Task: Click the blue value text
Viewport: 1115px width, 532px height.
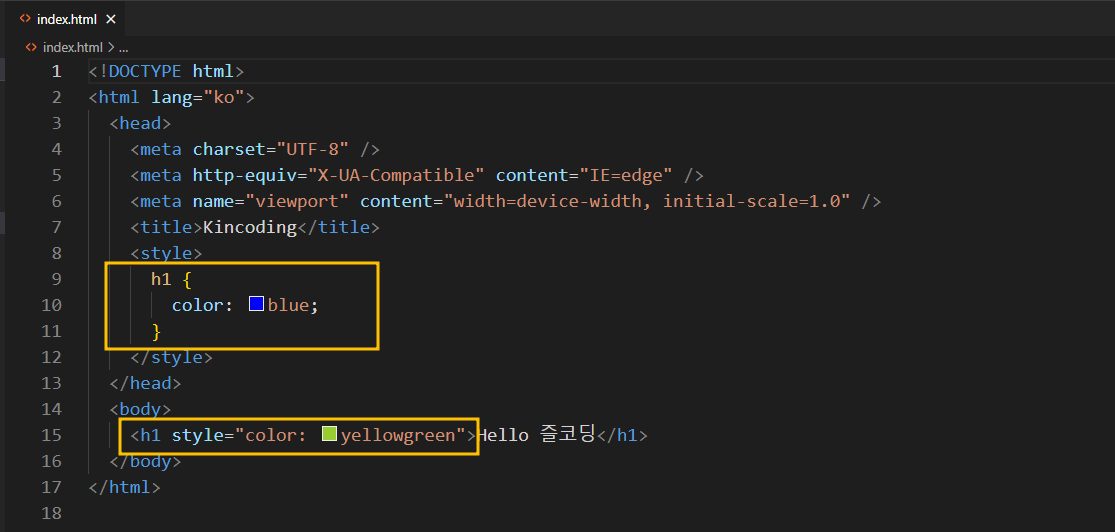Action: [x=289, y=305]
